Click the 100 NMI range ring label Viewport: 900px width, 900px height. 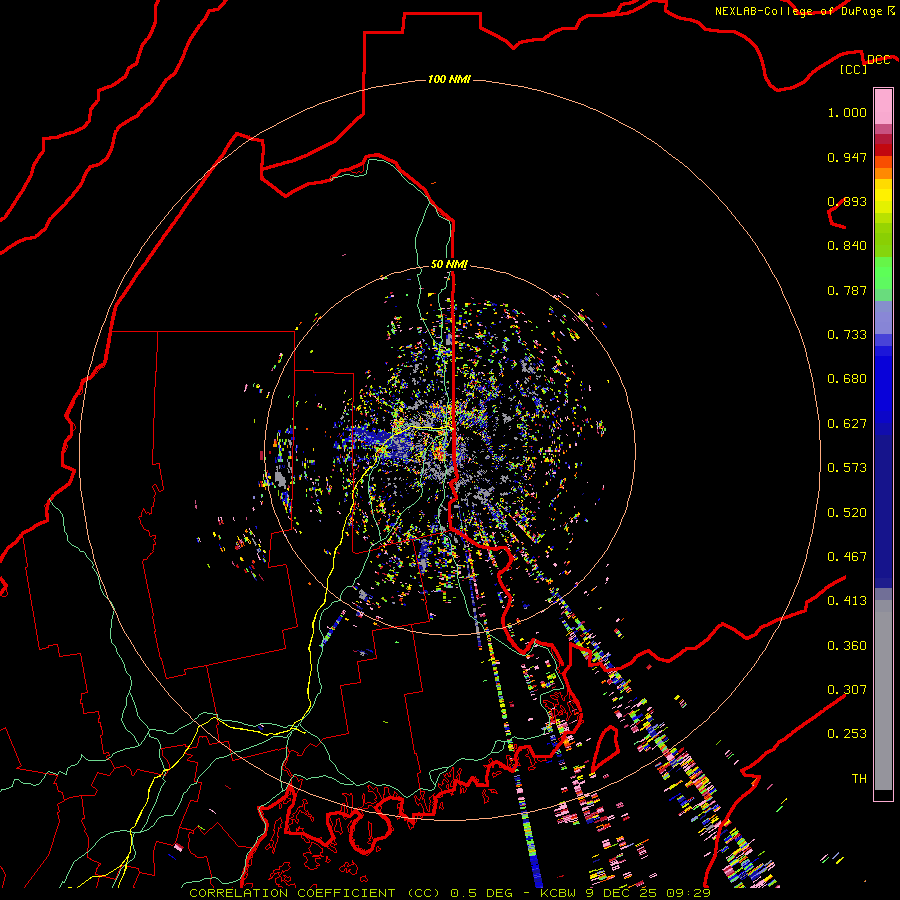click(449, 79)
